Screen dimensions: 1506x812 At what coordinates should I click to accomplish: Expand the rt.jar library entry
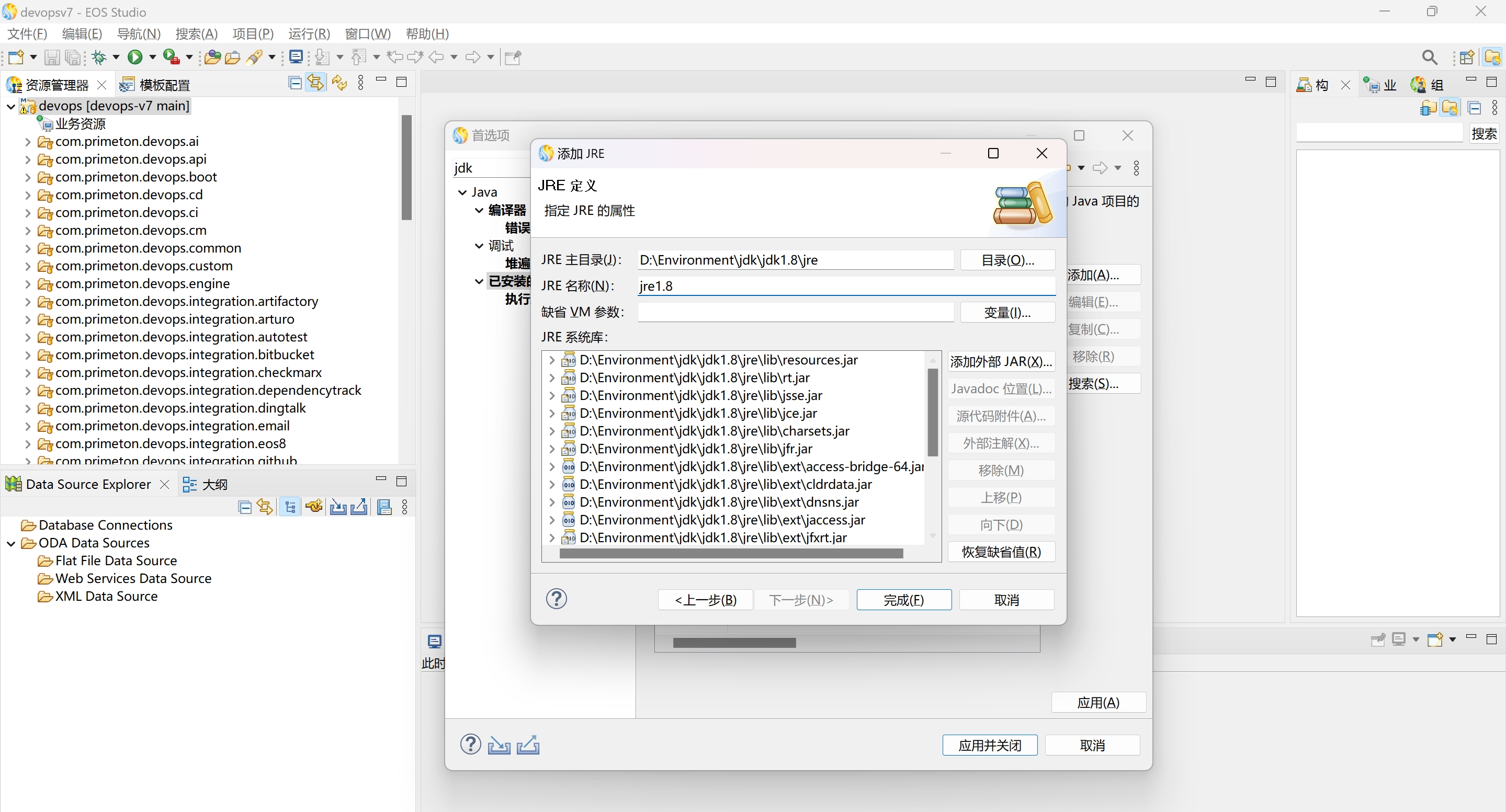[x=551, y=378]
